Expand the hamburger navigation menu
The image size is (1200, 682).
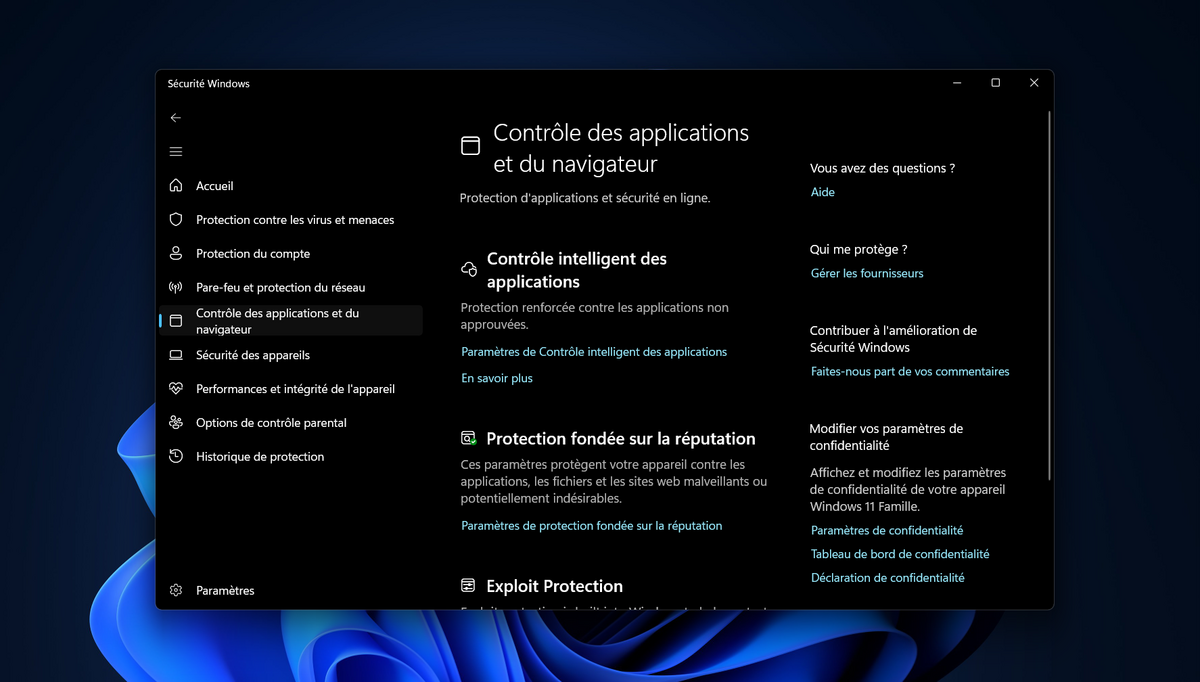(175, 151)
